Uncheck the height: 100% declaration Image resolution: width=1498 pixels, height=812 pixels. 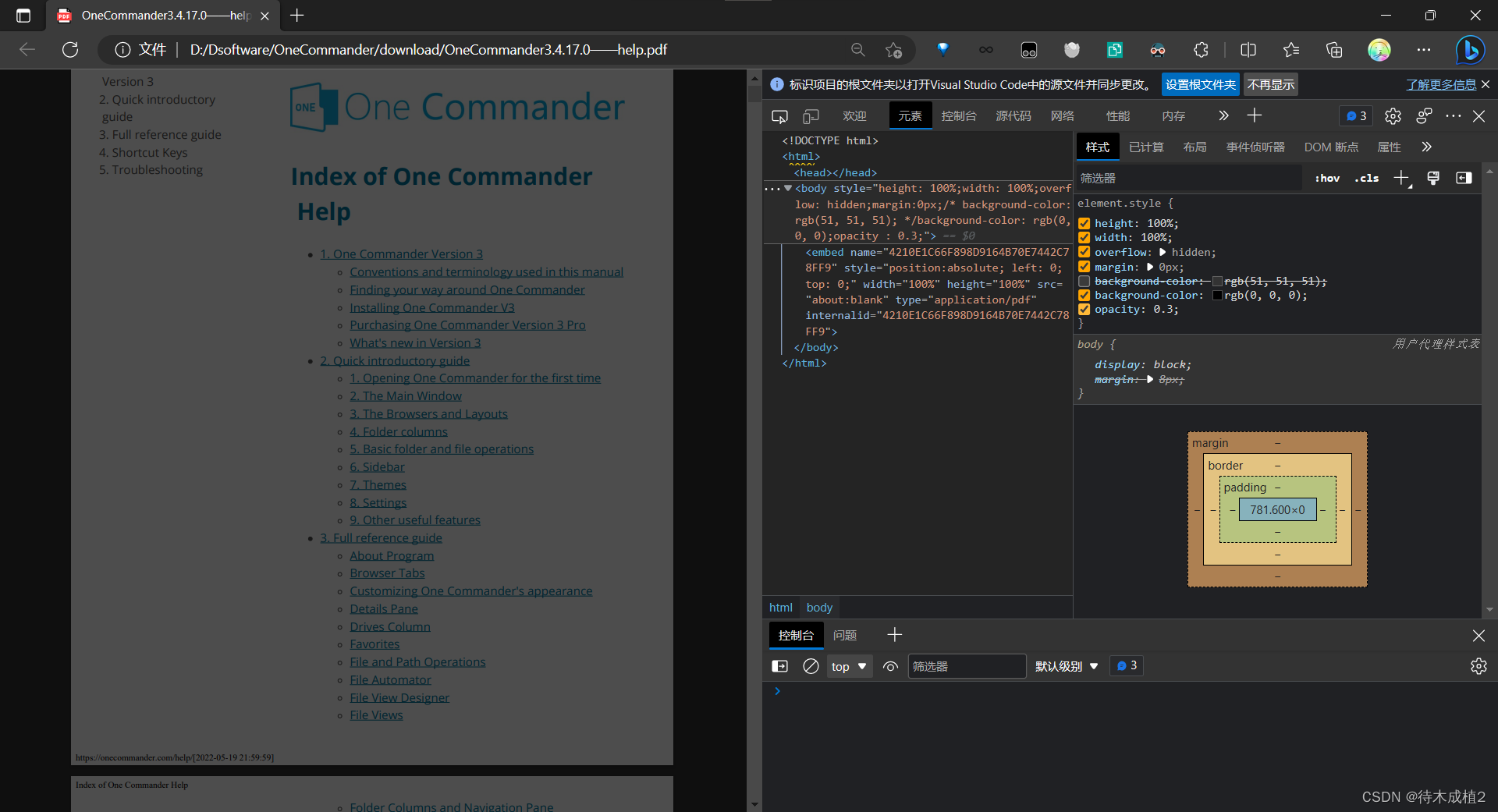(1084, 224)
